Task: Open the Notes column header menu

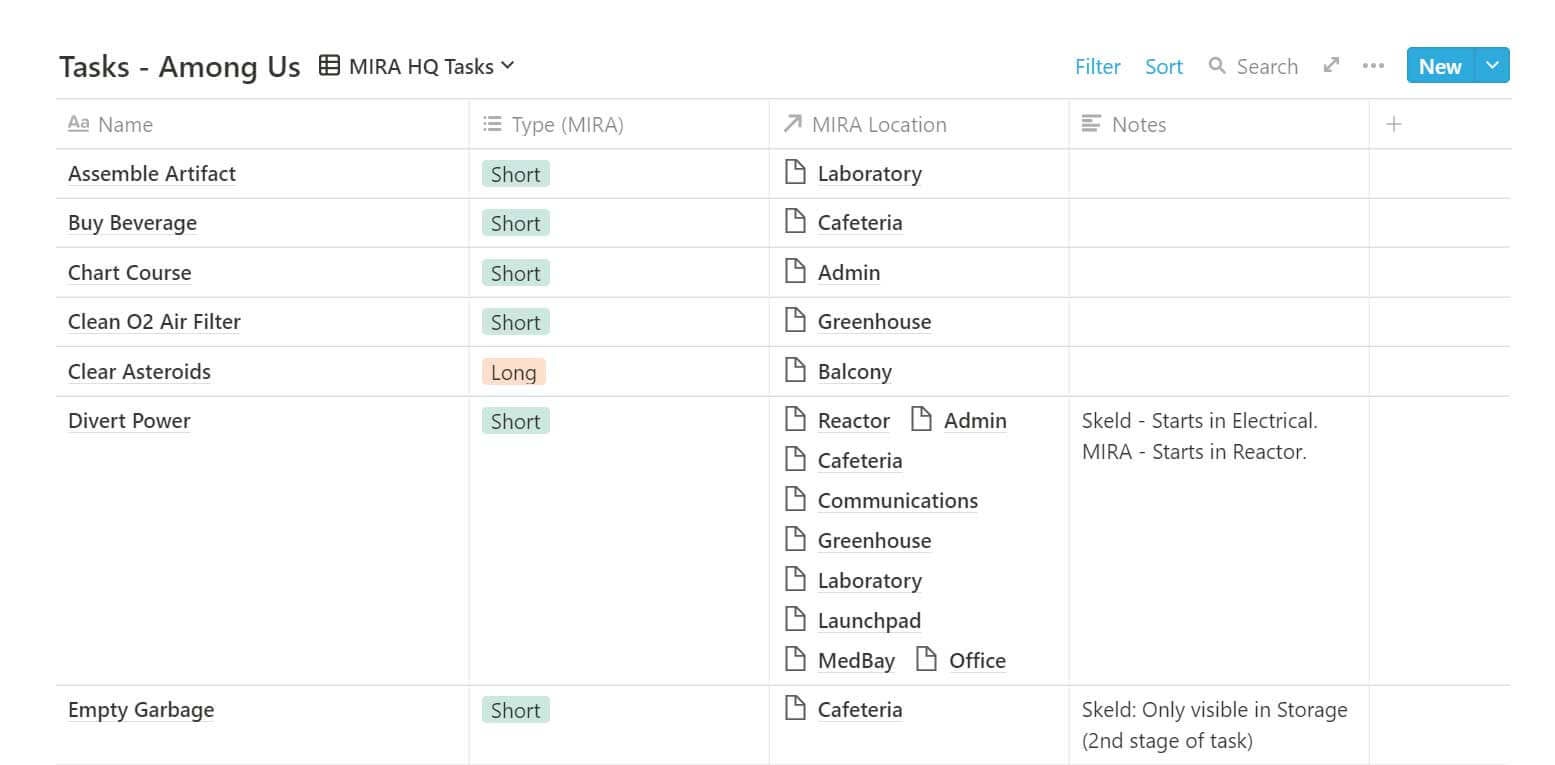Action: [x=1138, y=124]
